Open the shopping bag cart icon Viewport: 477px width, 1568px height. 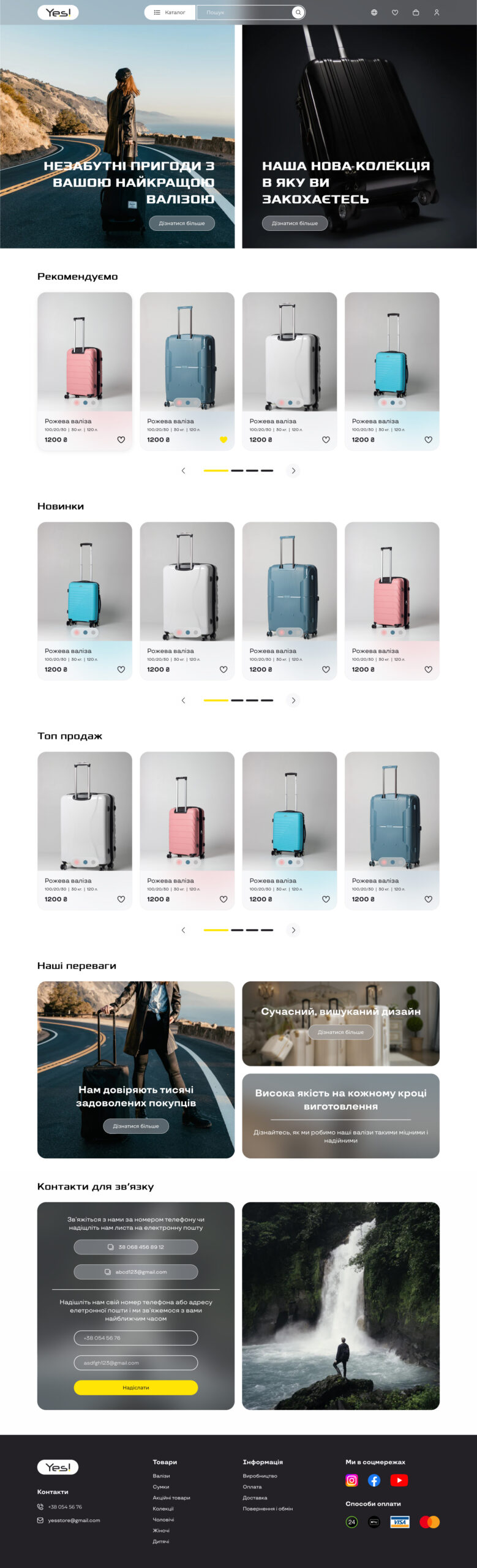(x=416, y=12)
